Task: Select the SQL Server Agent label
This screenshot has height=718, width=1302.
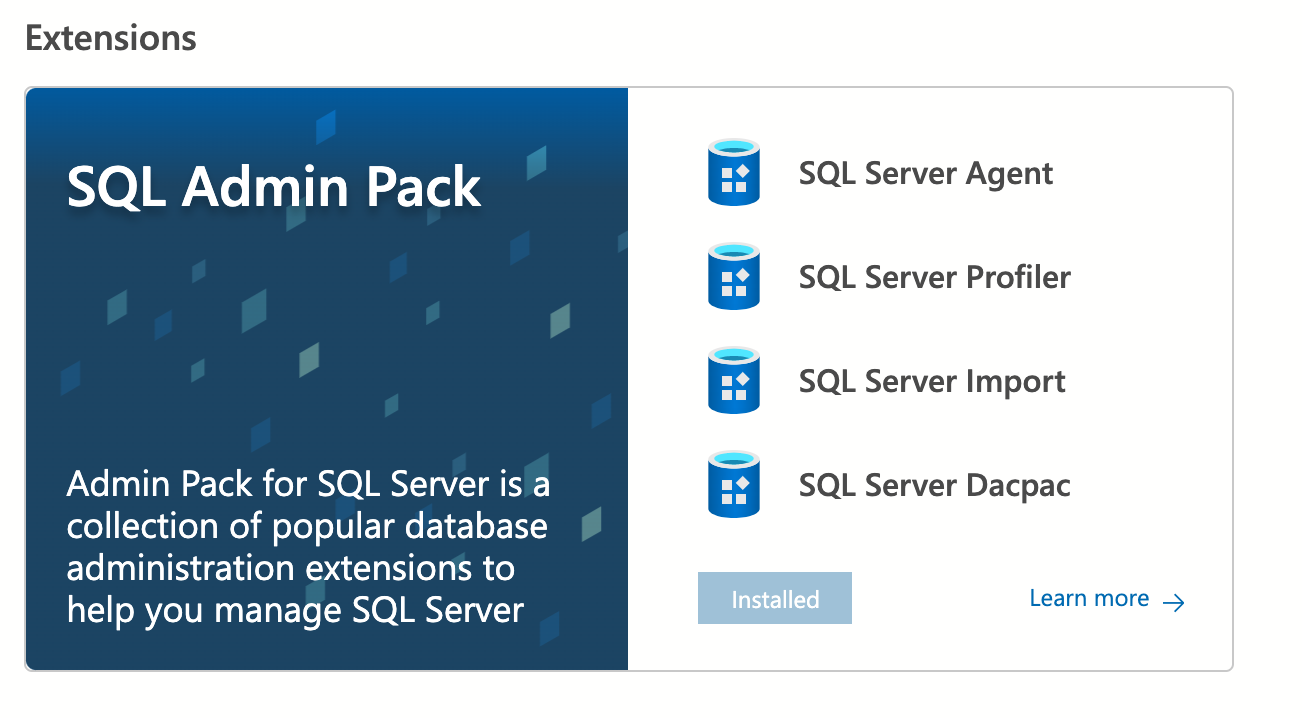Action: 926,173
